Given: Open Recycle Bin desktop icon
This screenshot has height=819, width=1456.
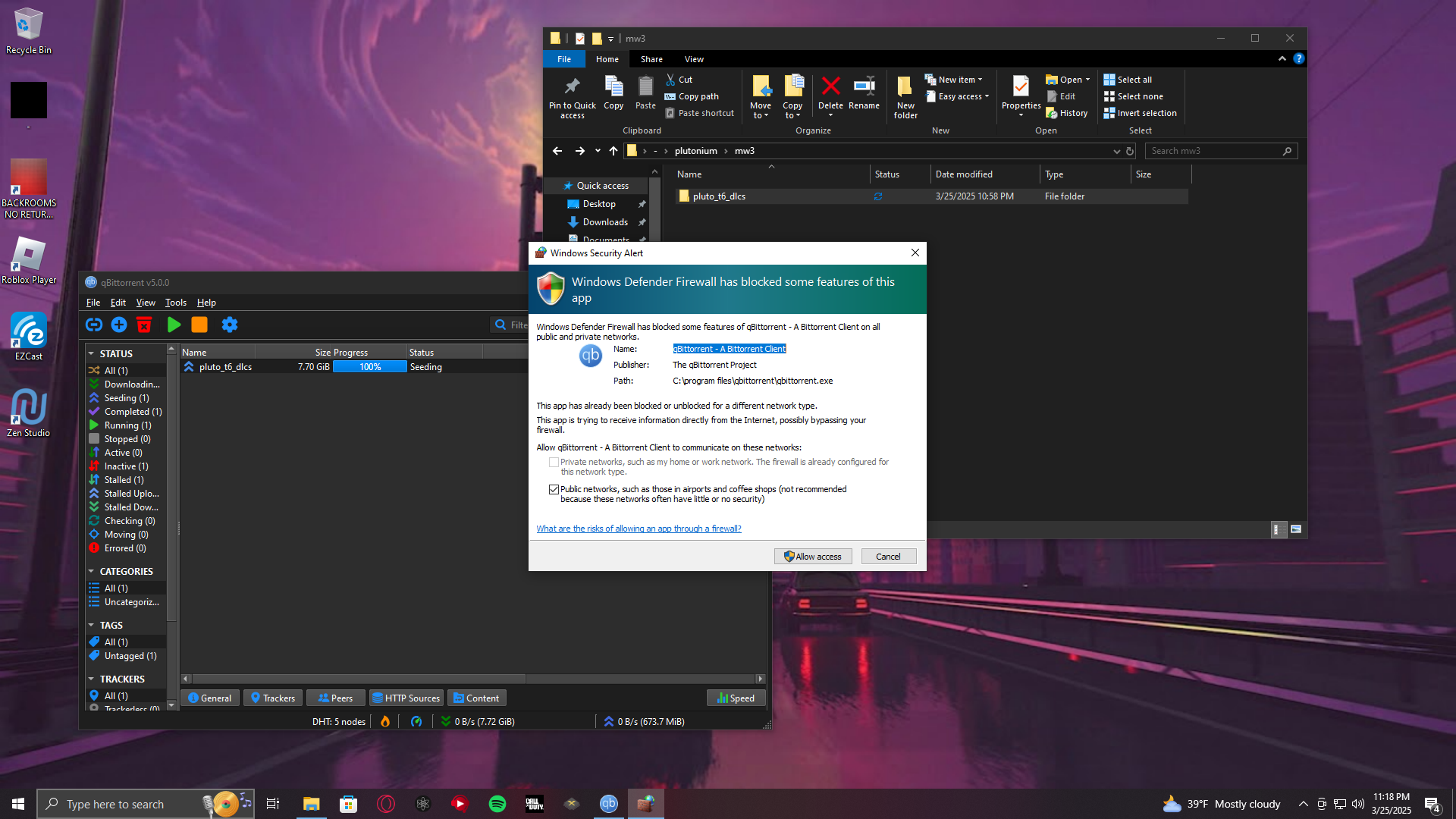Looking at the screenshot, I should [29, 31].
